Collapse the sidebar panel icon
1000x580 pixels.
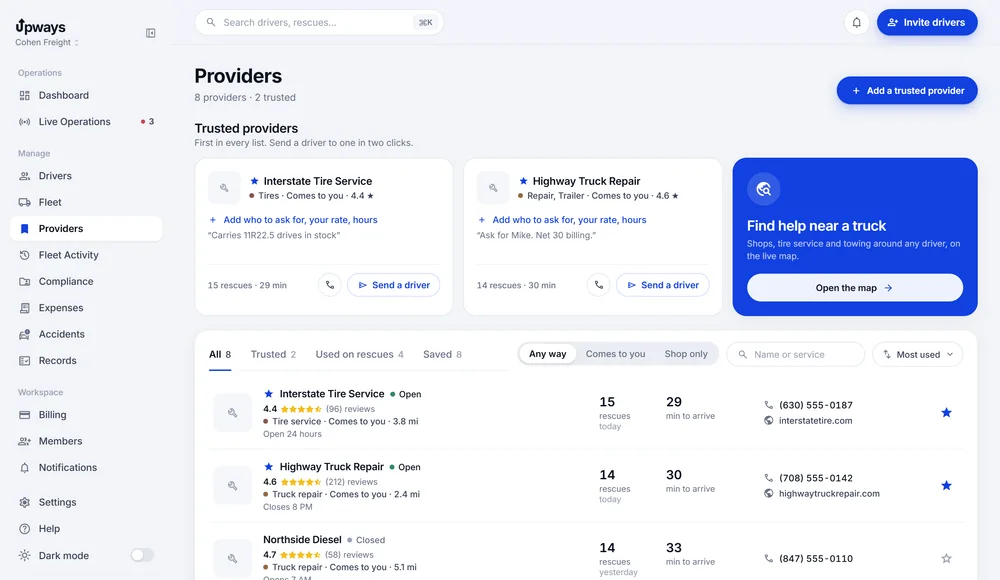(x=151, y=33)
